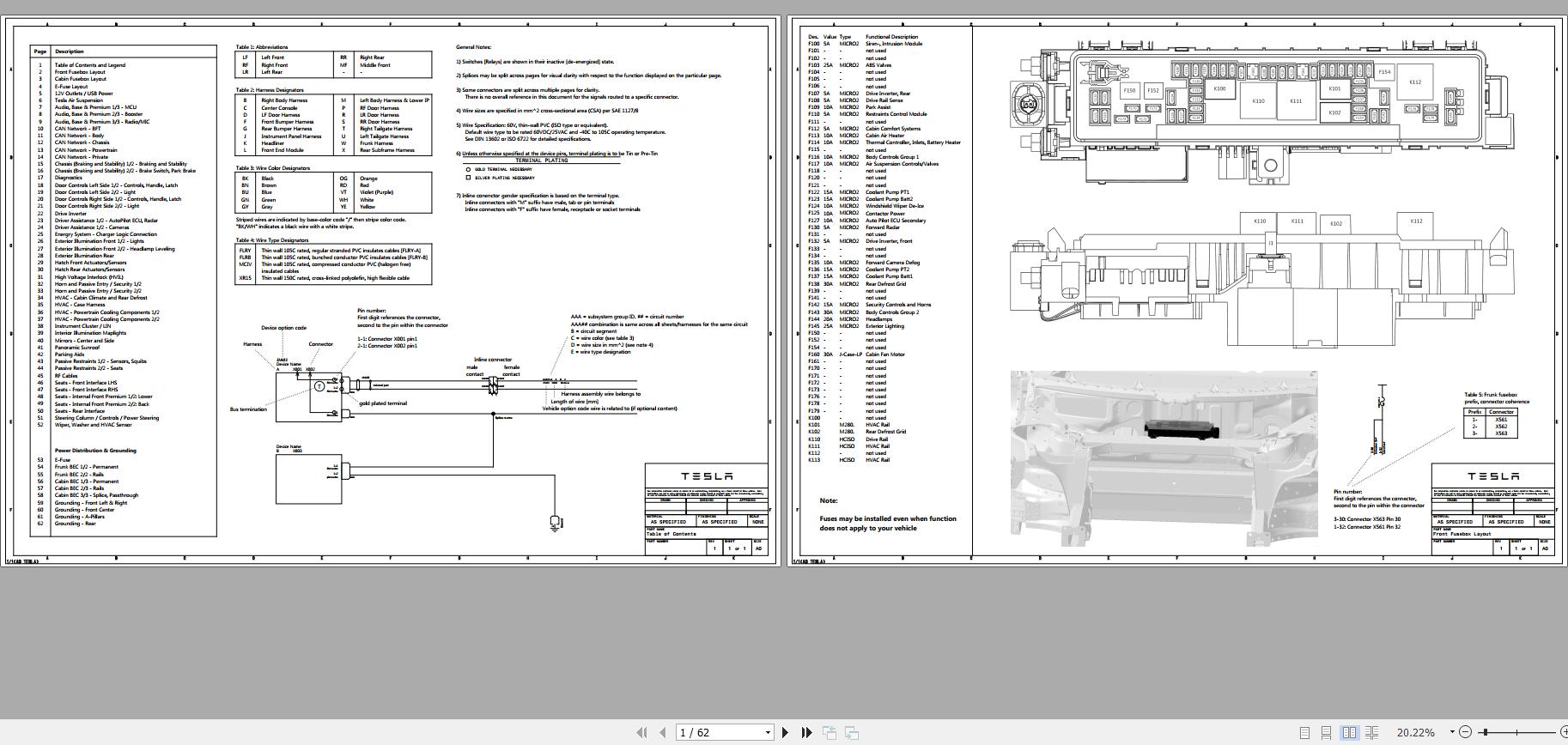Enable continuous facing pages view
This screenshot has width=1568, height=745.
[x=1371, y=732]
